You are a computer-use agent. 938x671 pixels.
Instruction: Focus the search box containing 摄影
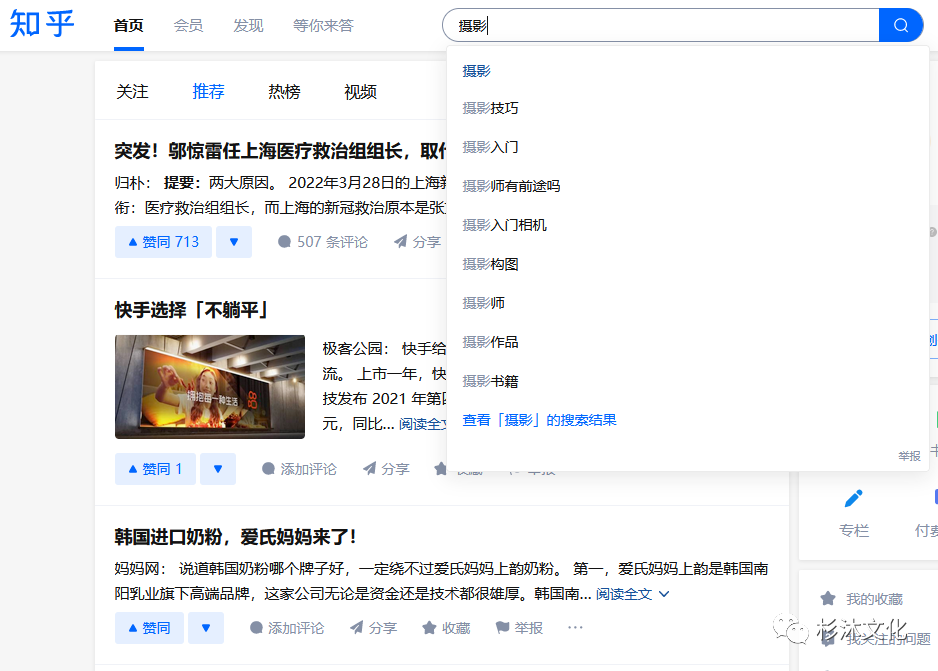coord(660,25)
